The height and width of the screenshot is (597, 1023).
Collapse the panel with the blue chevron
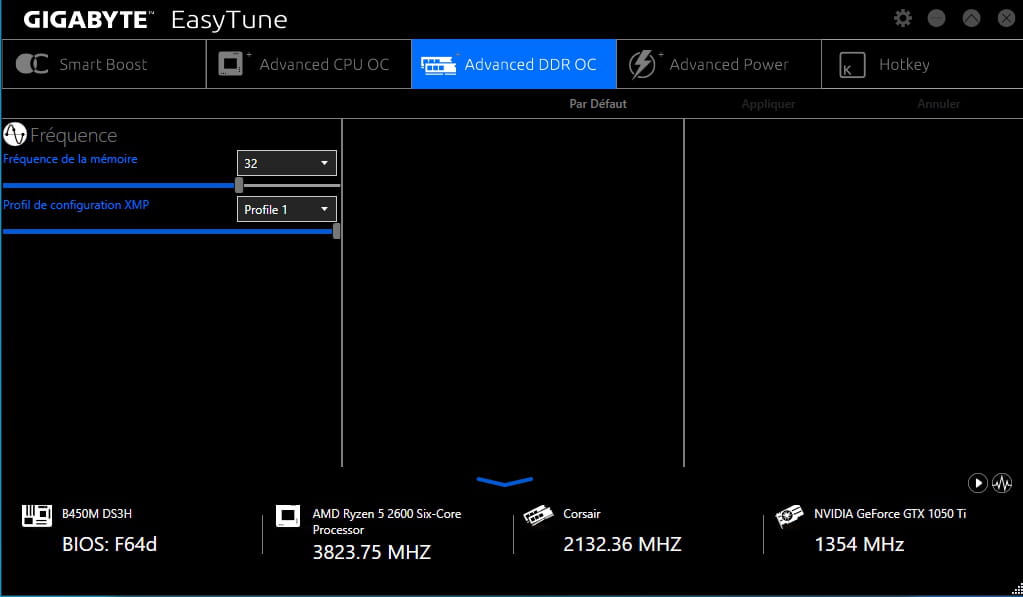[505, 481]
